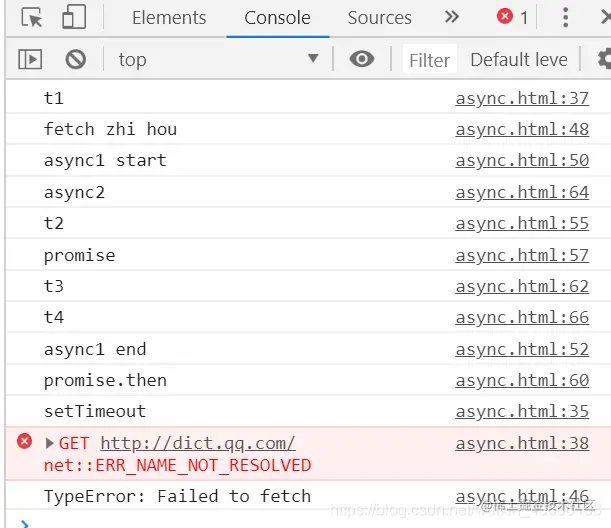Toggle the device toolbar icon

tap(74, 17)
